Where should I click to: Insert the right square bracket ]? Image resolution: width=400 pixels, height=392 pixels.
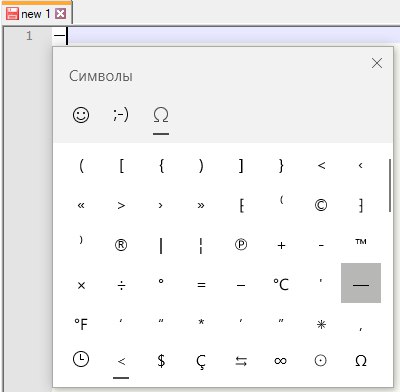[x=241, y=165]
